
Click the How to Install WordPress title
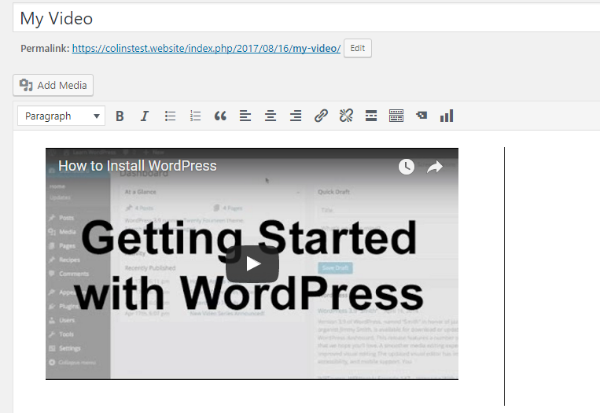click(137, 166)
